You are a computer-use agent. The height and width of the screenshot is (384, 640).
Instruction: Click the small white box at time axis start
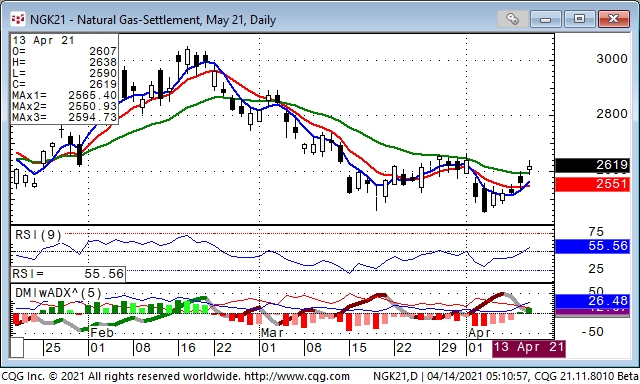(17, 348)
